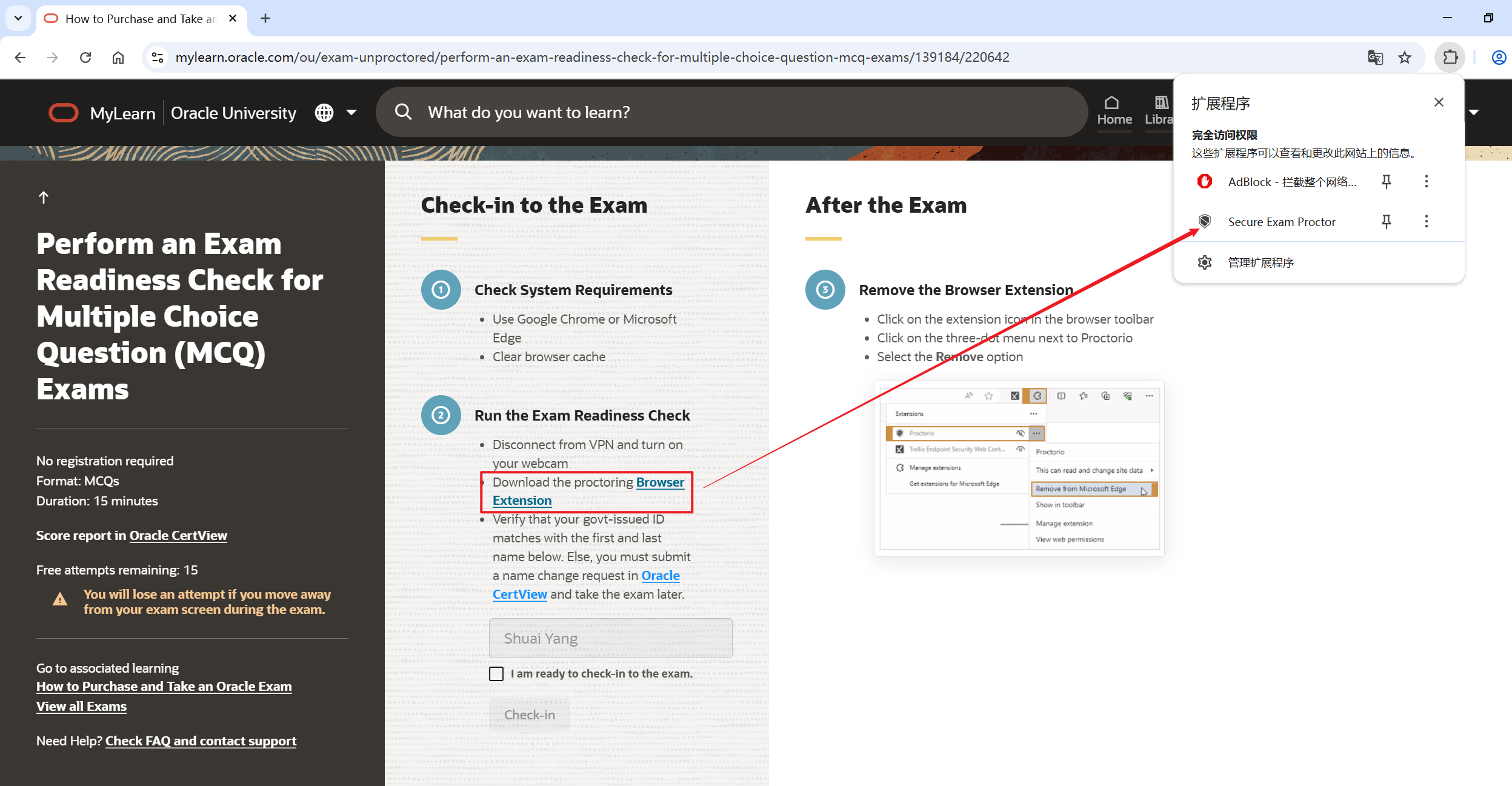Open 'Check FAQ and contact support' link
The image size is (1512, 786).
click(x=201, y=741)
